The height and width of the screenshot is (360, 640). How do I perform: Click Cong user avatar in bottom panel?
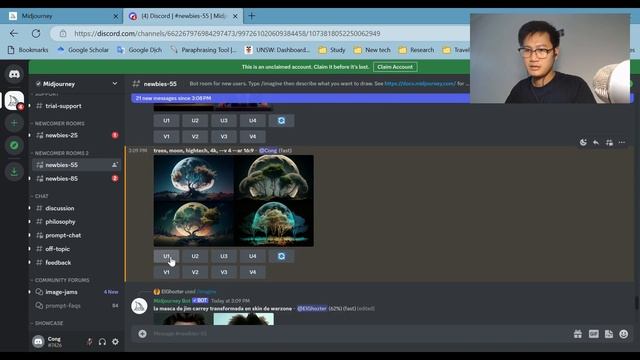tap(38, 342)
